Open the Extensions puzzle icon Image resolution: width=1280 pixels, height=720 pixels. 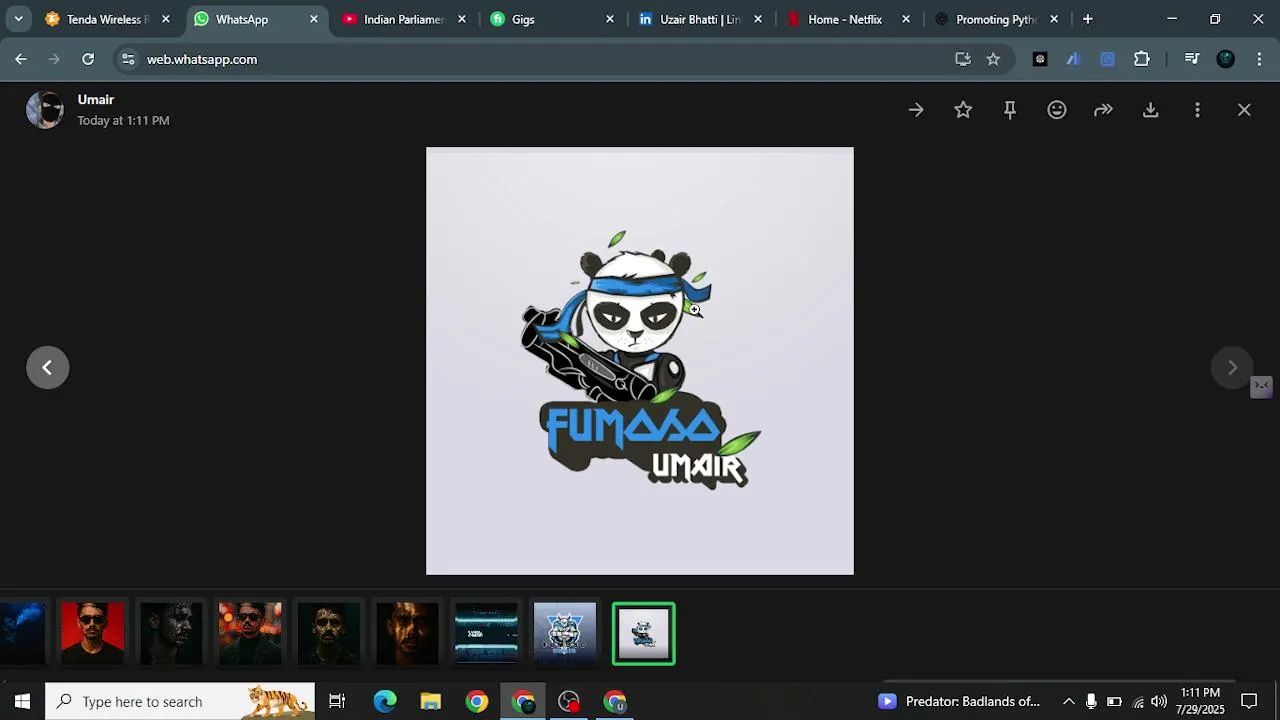coord(1142,59)
